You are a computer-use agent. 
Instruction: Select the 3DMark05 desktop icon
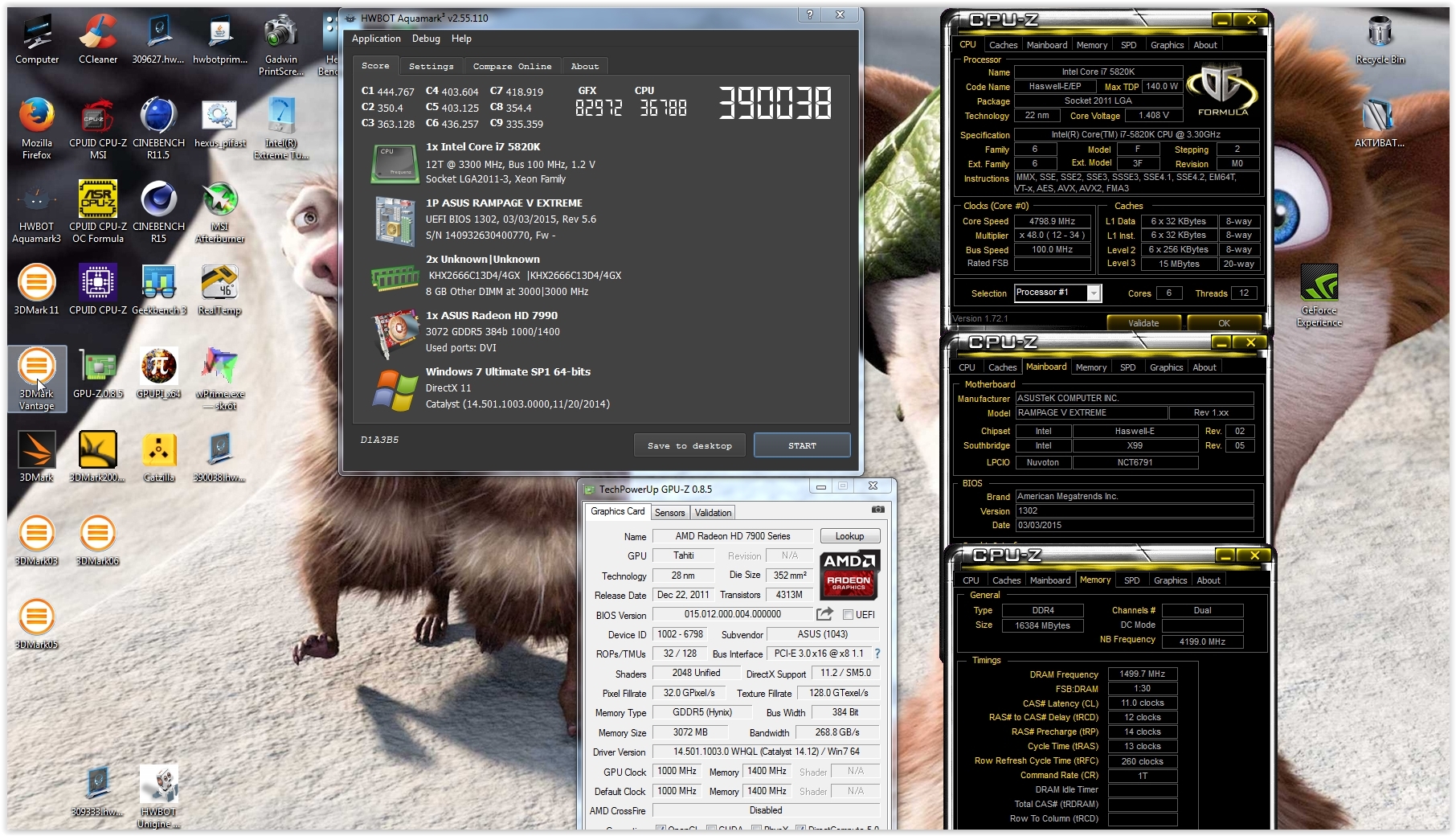coord(37,624)
